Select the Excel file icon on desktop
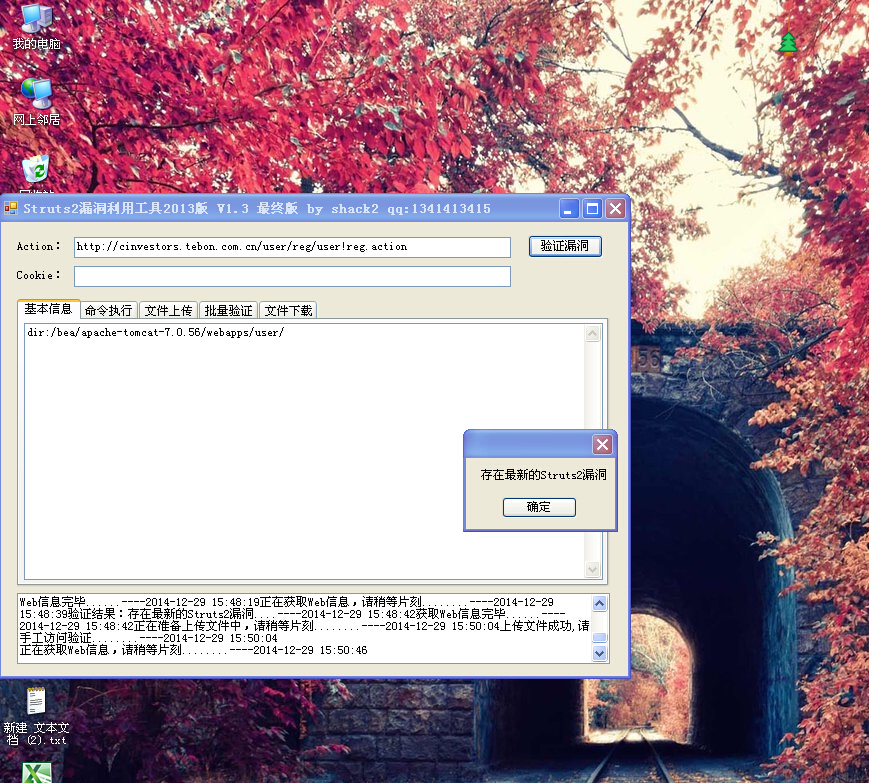The height and width of the screenshot is (783, 869). pos(37,772)
